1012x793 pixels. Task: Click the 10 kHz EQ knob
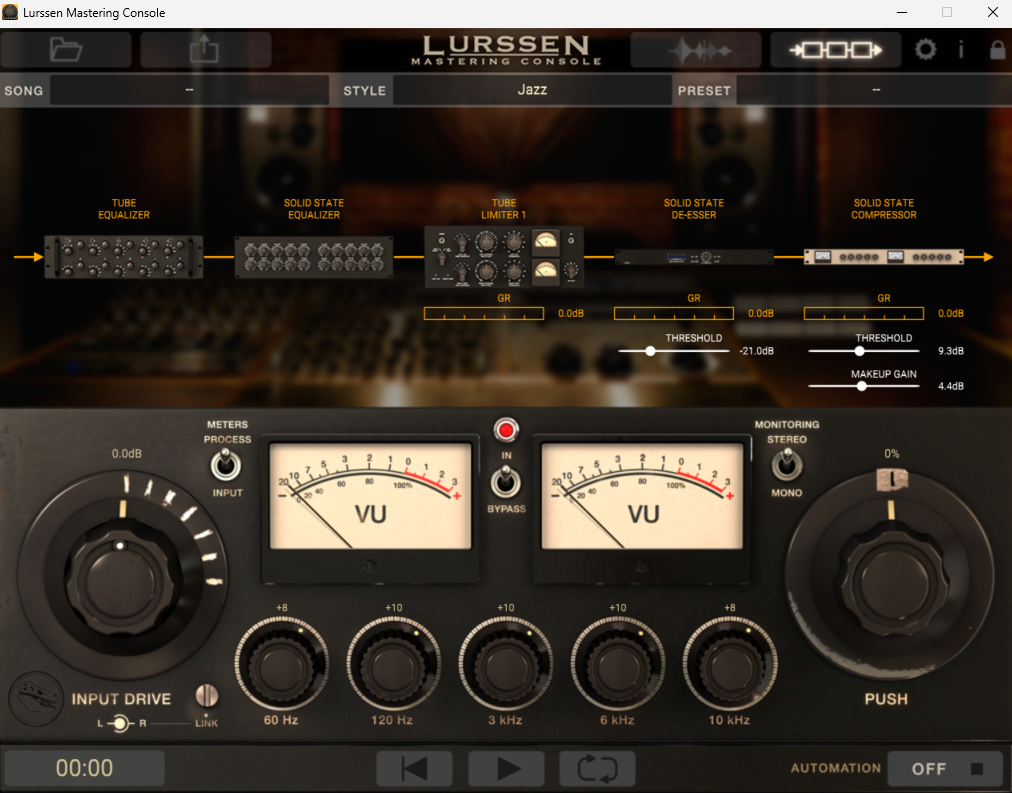point(730,665)
